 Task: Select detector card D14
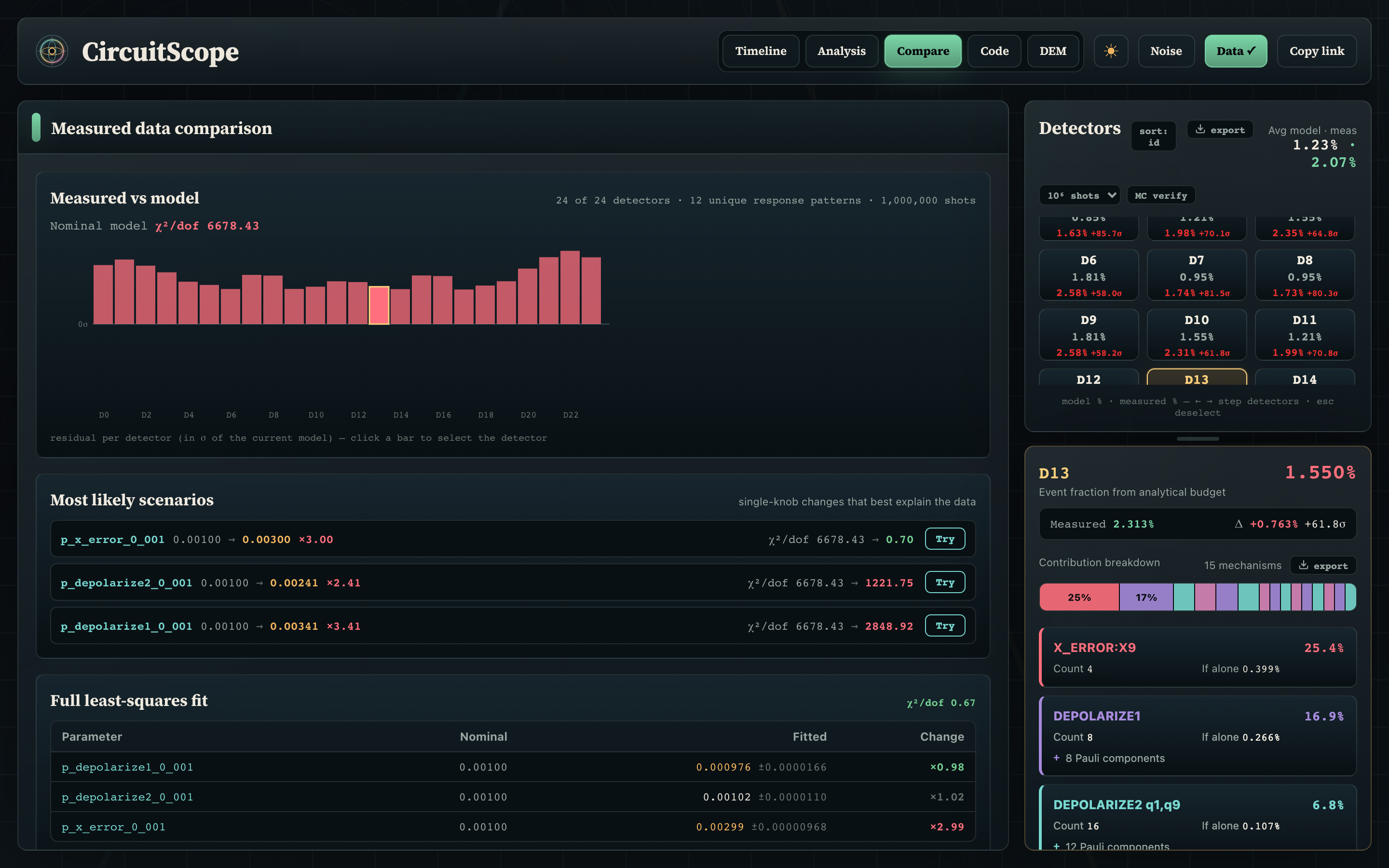tap(1305, 378)
